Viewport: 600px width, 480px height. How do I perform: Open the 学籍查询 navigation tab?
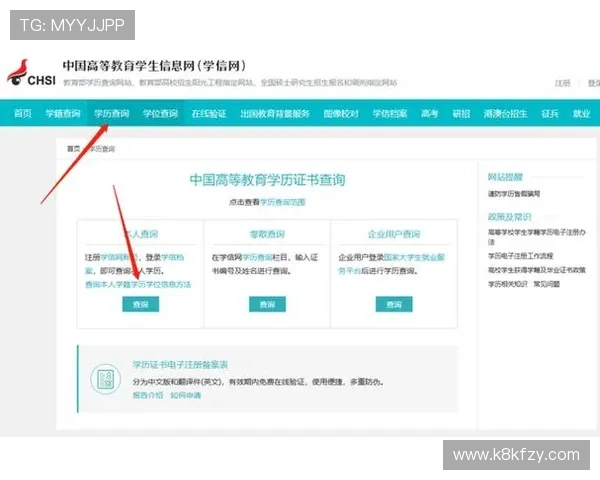coord(63,113)
